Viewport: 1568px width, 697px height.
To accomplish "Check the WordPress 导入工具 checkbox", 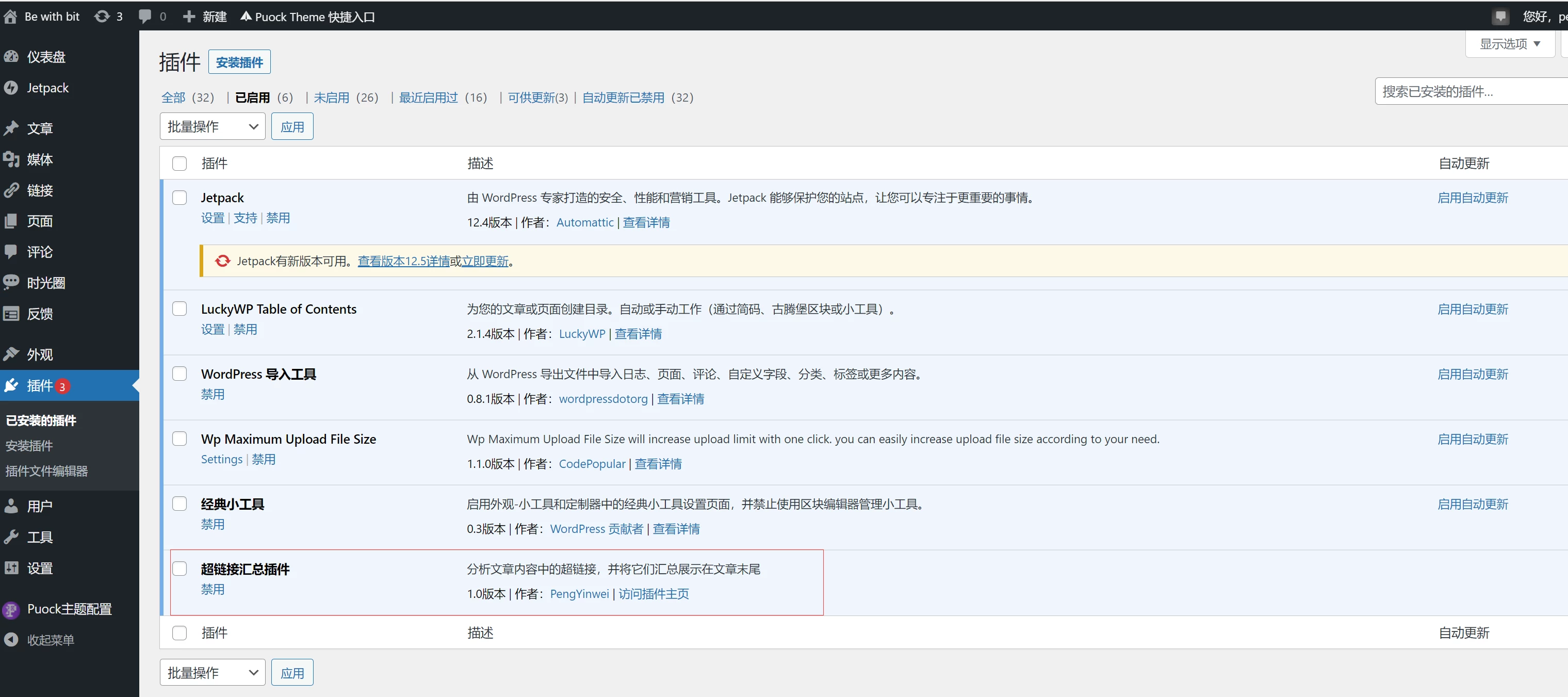I will point(179,374).
